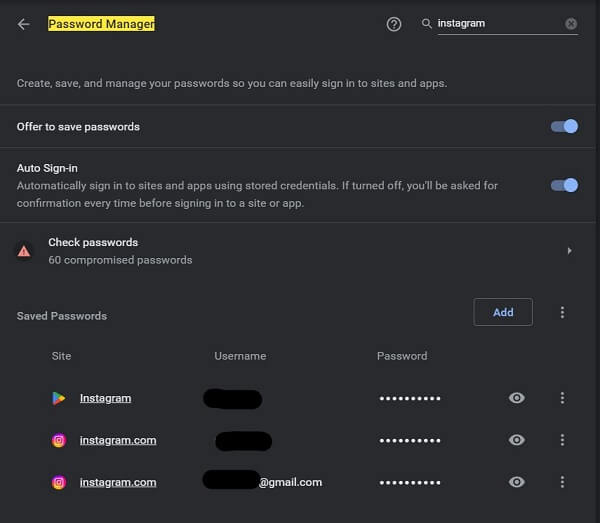
Task: Click the compromised passwords warning icon
Action: coord(24,251)
